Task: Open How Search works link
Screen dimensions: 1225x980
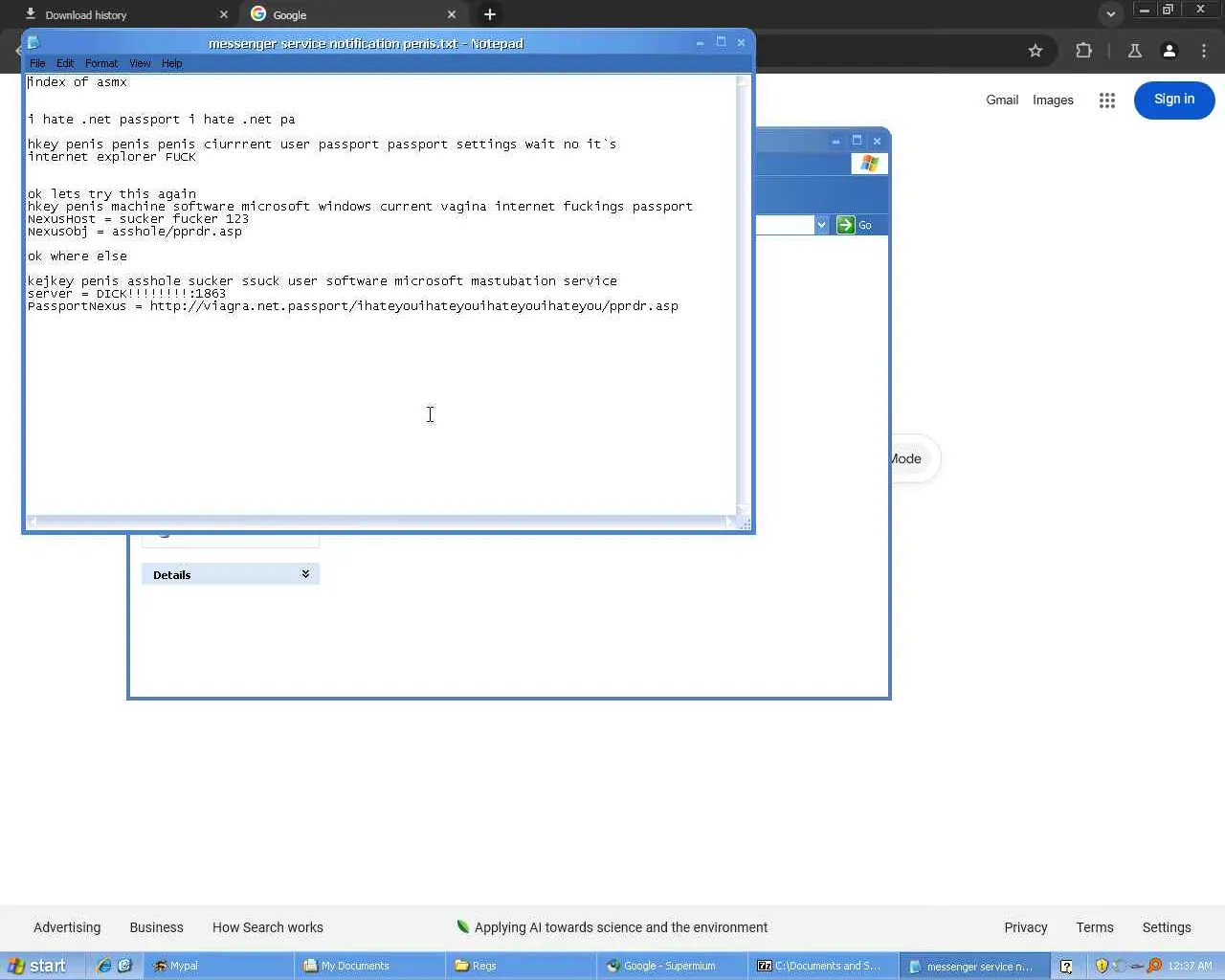Action: click(268, 927)
